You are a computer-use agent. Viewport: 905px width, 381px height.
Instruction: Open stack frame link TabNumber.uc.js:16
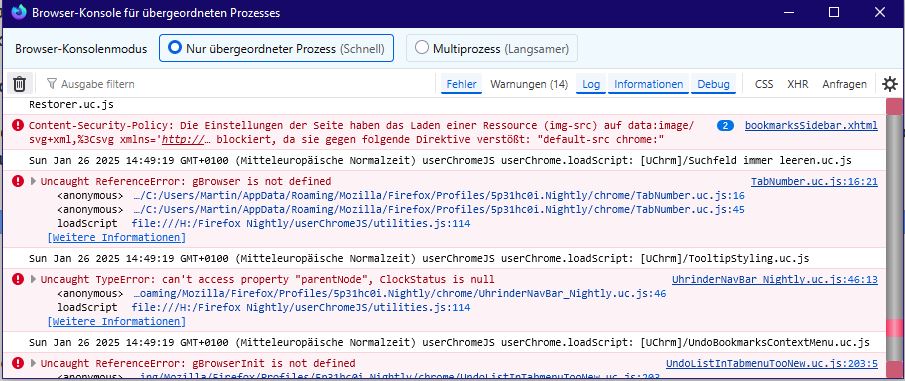[439, 196]
